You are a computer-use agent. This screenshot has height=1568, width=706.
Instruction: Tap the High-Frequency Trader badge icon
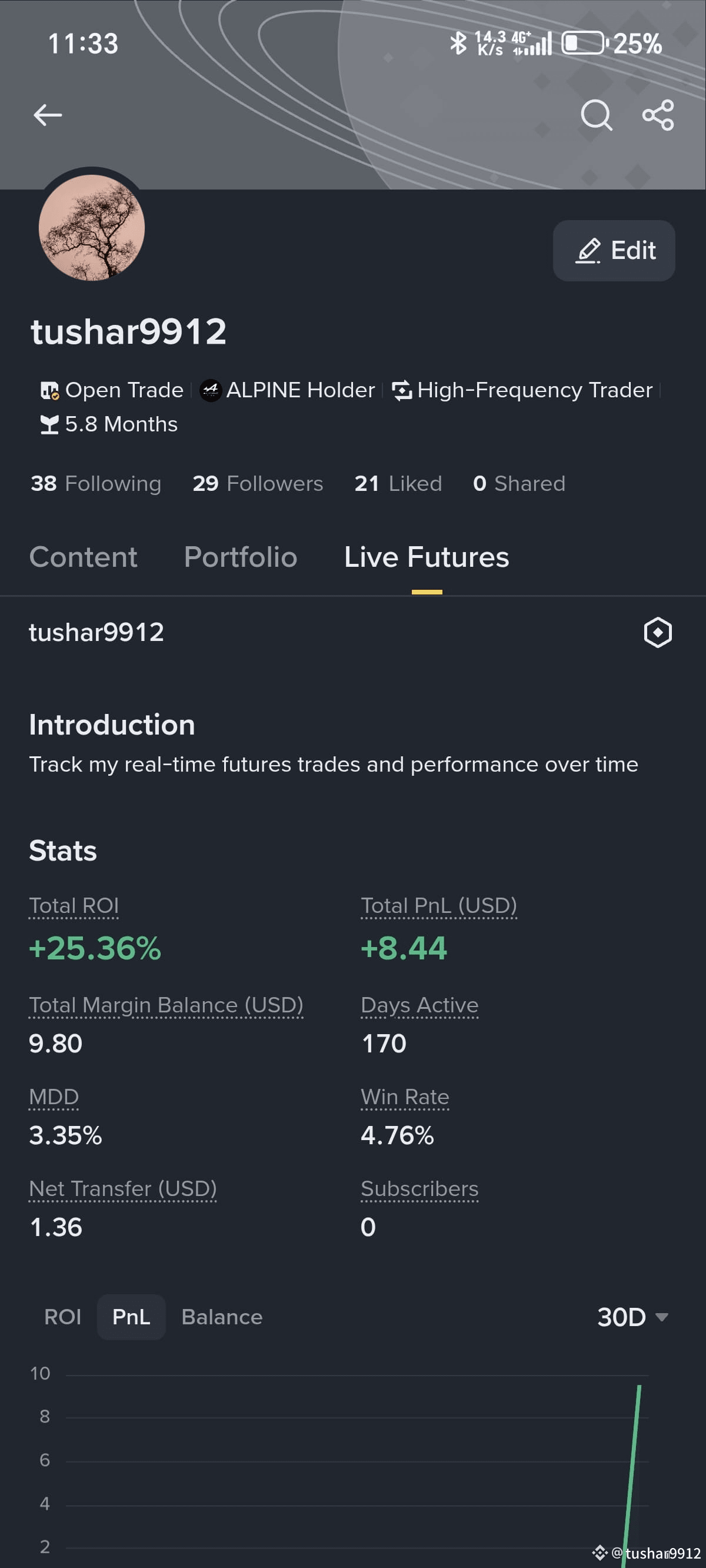(402, 390)
